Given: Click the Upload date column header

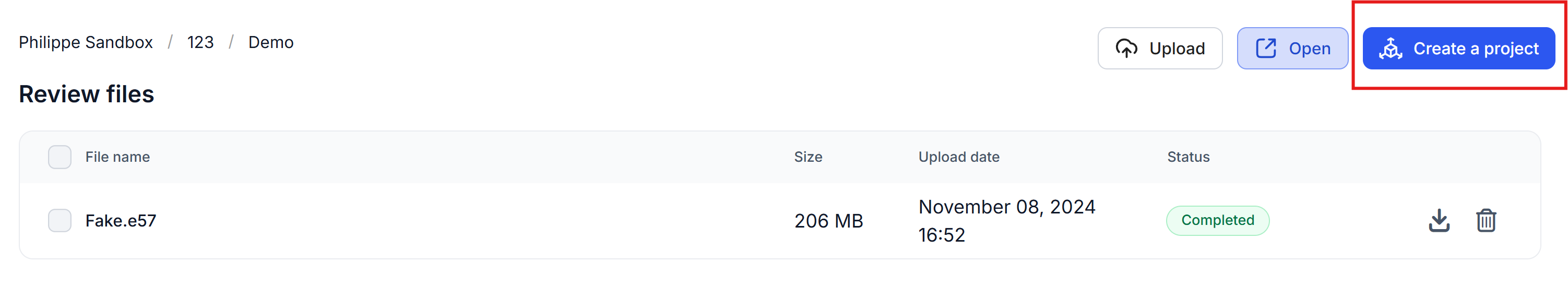Looking at the screenshot, I should [959, 157].
